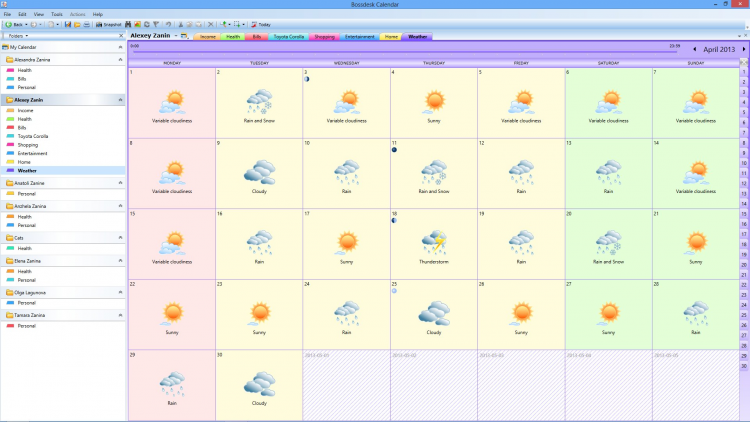Viewport: 750px width, 422px height.
Task: Select Toyota Corolla calendar in folder tree
Action: (33, 136)
